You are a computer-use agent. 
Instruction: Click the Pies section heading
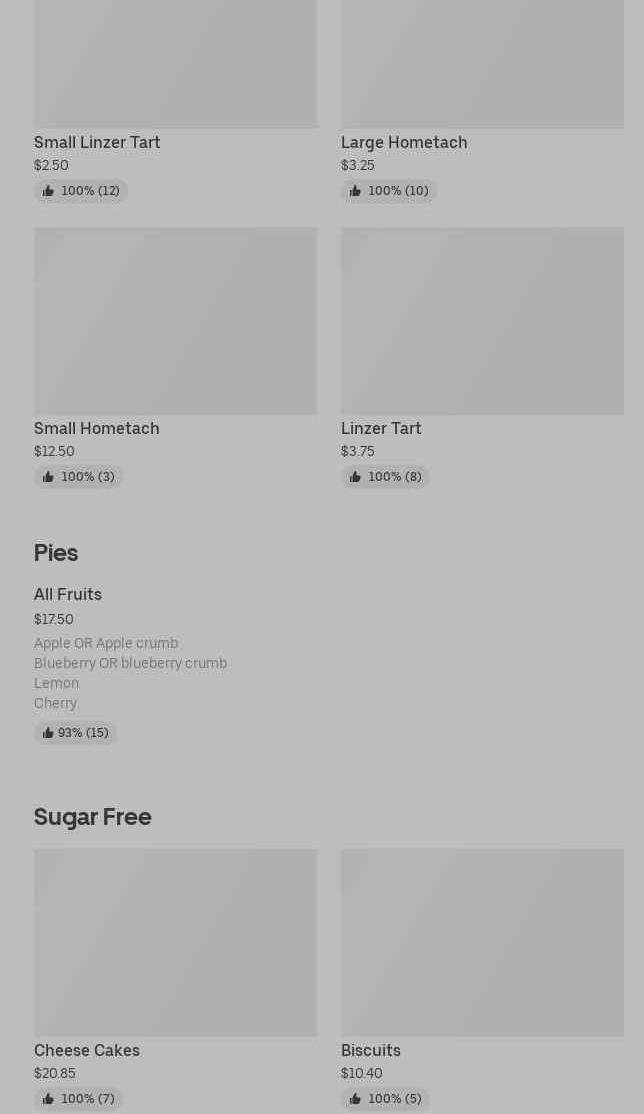pyautogui.click(x=56, y=553)
